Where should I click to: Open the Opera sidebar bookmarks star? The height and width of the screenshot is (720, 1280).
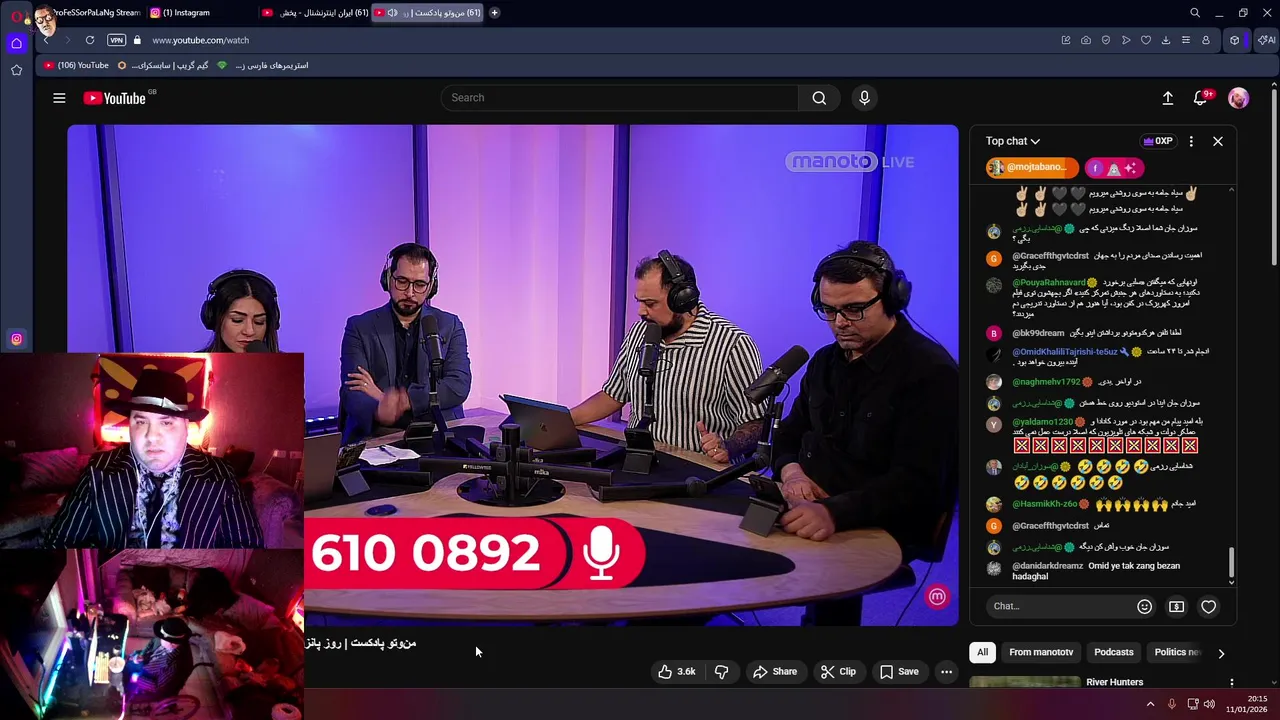pyautogui.click(x=16, y=70)
